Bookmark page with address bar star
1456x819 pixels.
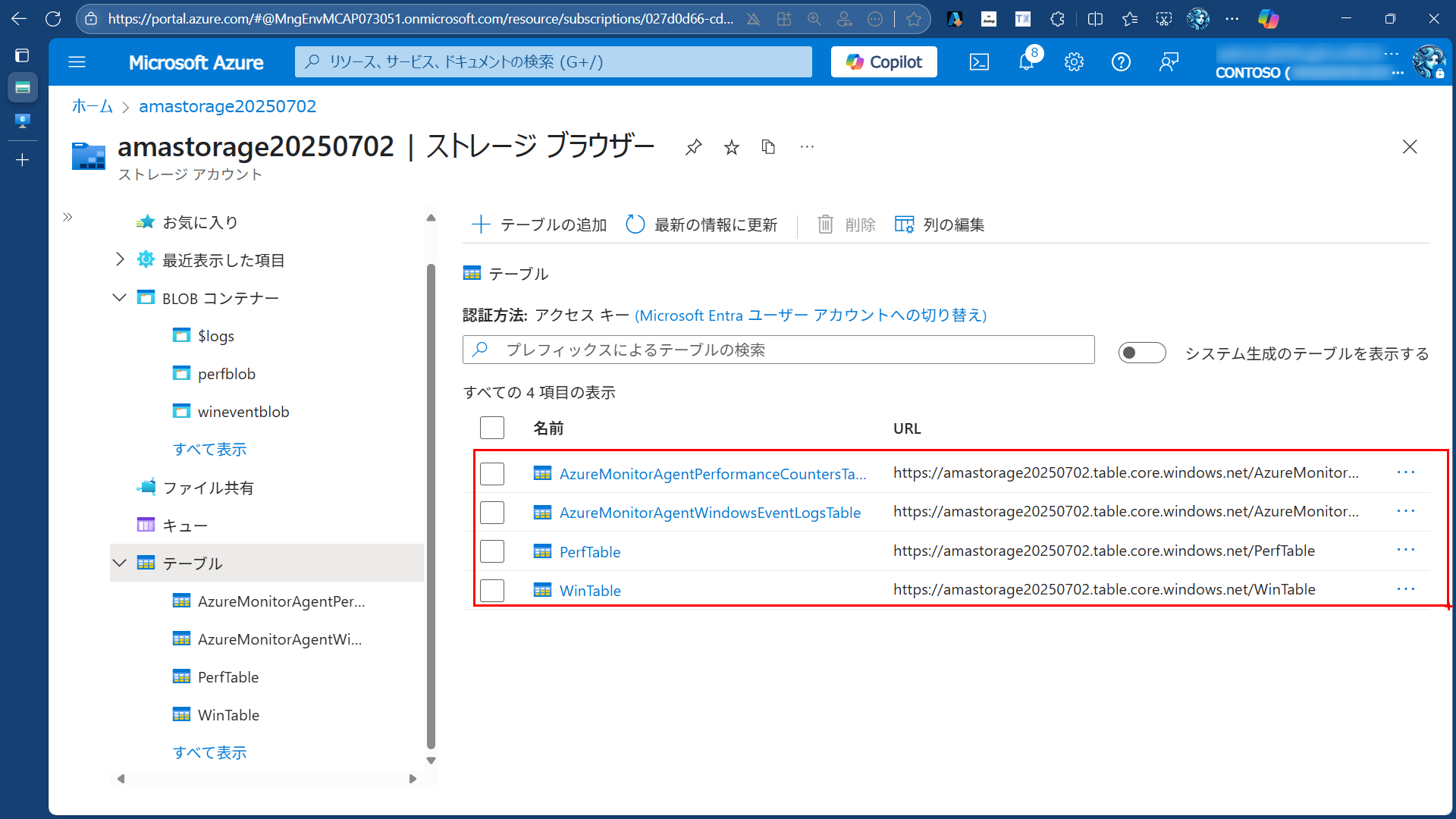tap(914, 19)
